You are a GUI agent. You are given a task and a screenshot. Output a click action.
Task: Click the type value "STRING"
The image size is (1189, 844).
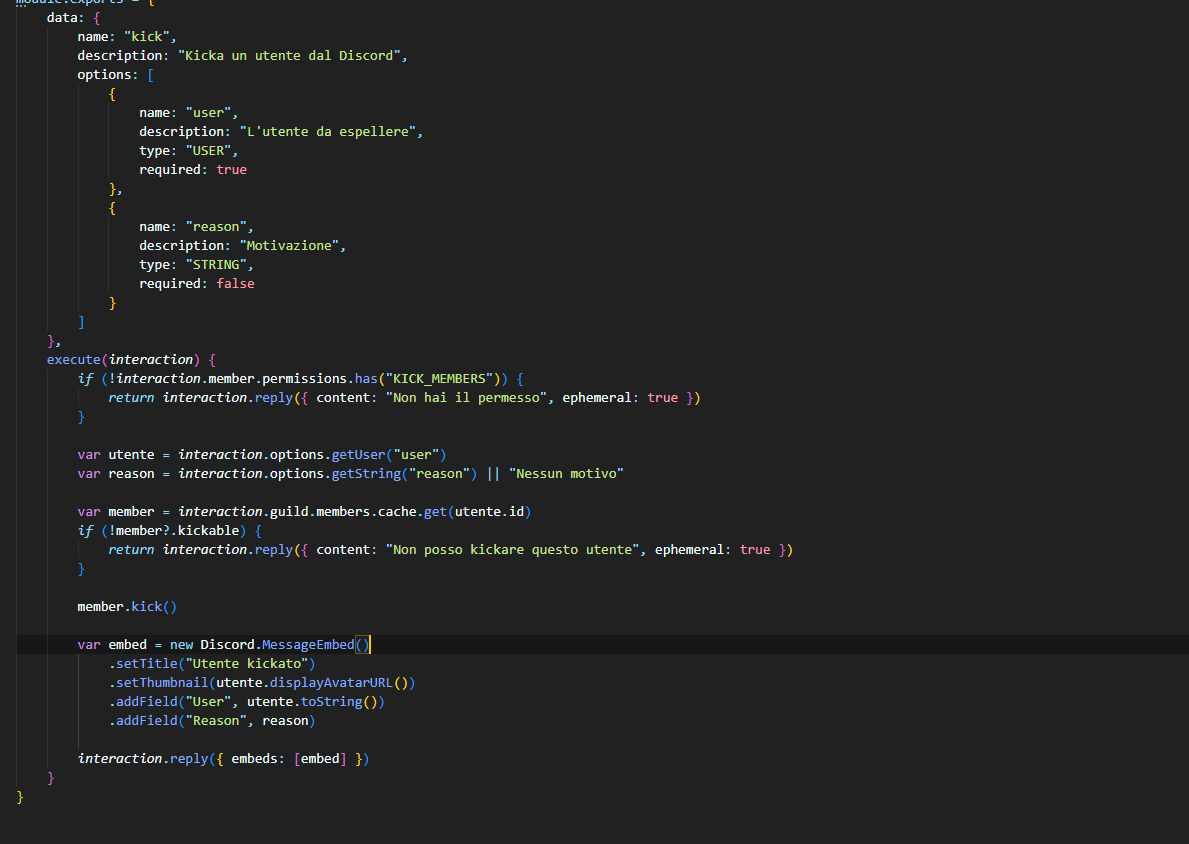pos(216,264)
